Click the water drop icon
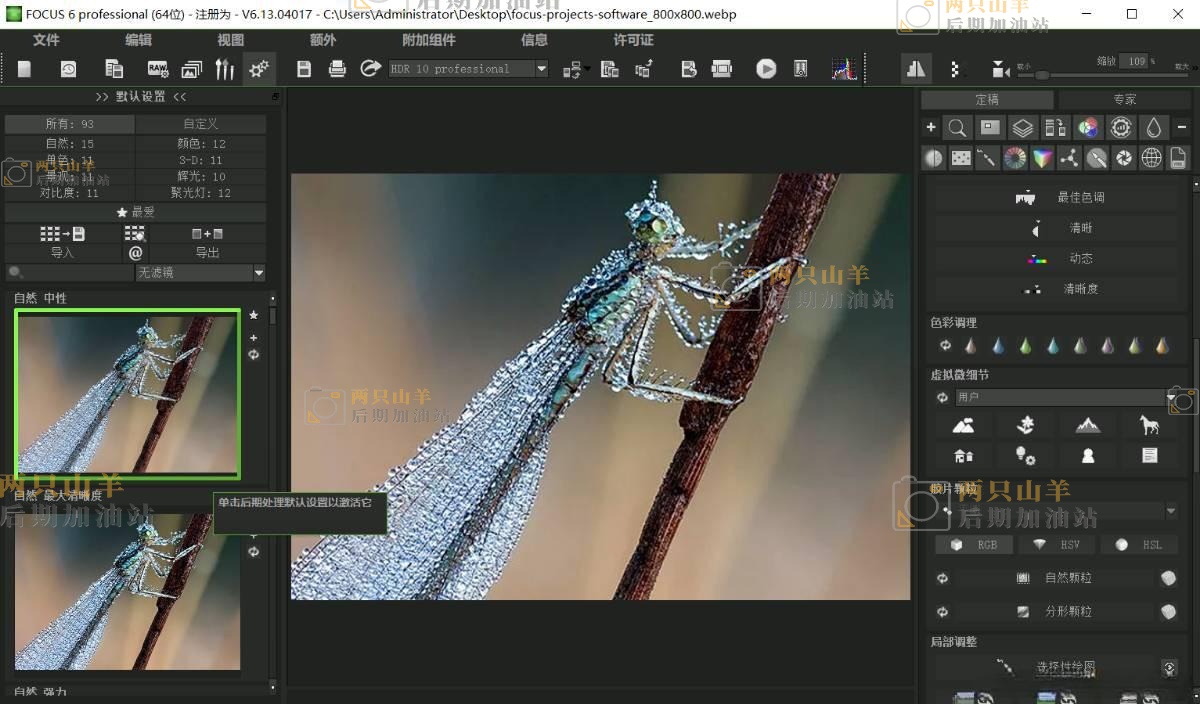This screenshot has width=1200, height=704. (1154, 128)
